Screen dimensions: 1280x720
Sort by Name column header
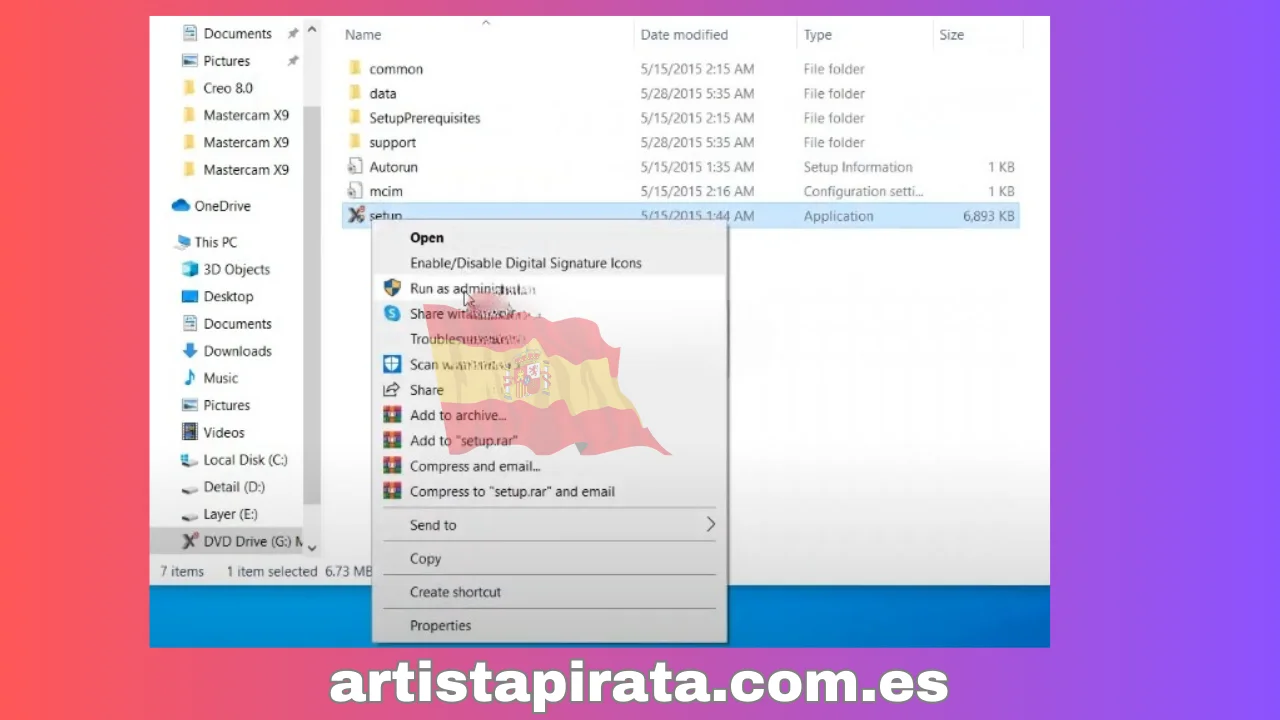(363, 34)
